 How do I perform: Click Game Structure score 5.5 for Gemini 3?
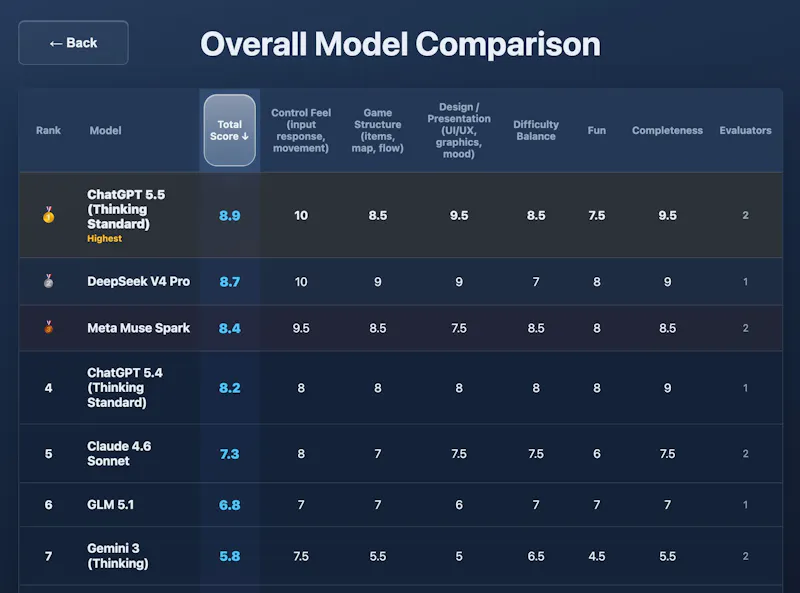coord(378,556)
